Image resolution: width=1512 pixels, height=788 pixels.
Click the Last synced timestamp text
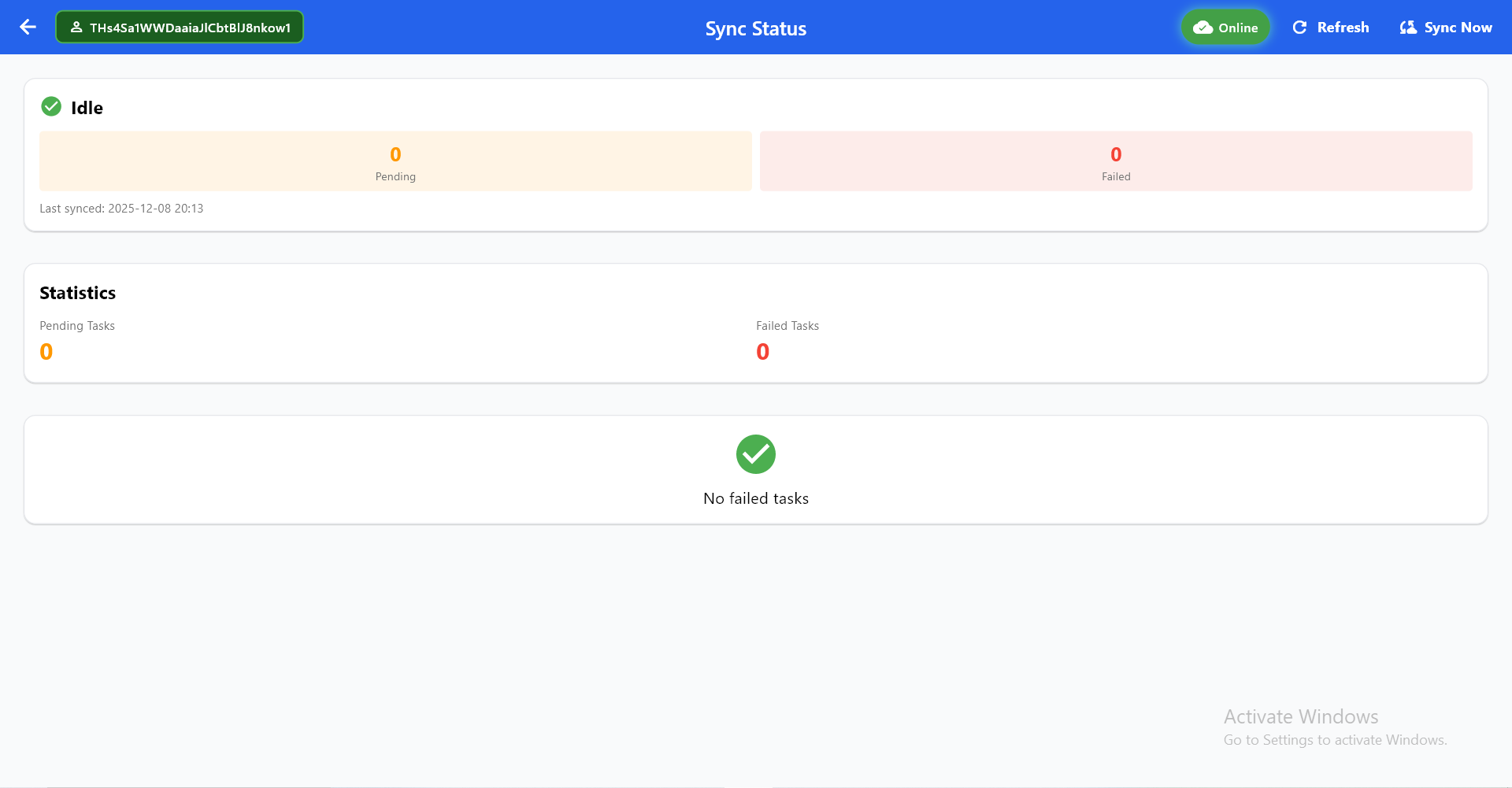(121, 209)
